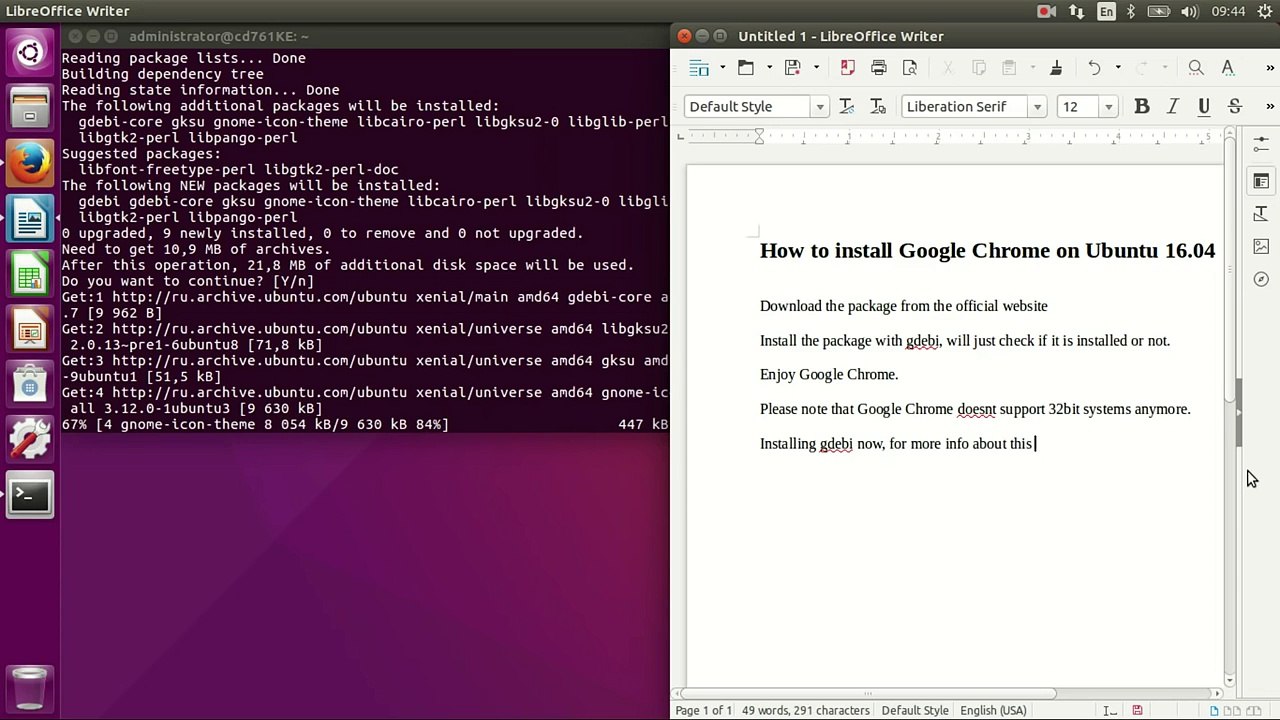Image resolution: width=1280 pixels, height=720 pixels.
Task: Expand the Undo history dropdown
Action: point(1118,68)
